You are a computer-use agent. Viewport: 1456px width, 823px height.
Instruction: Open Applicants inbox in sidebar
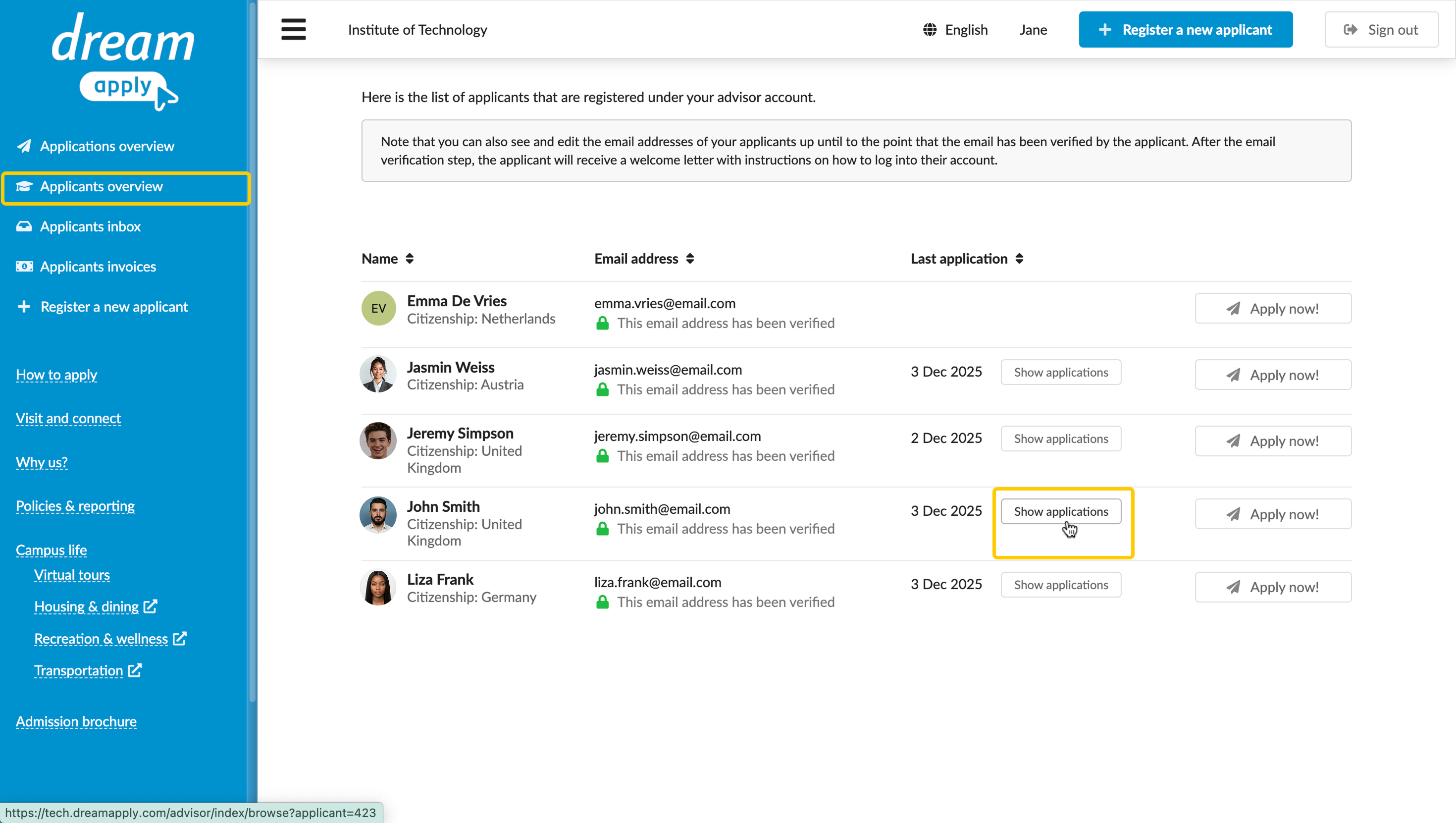coord(90,226)
